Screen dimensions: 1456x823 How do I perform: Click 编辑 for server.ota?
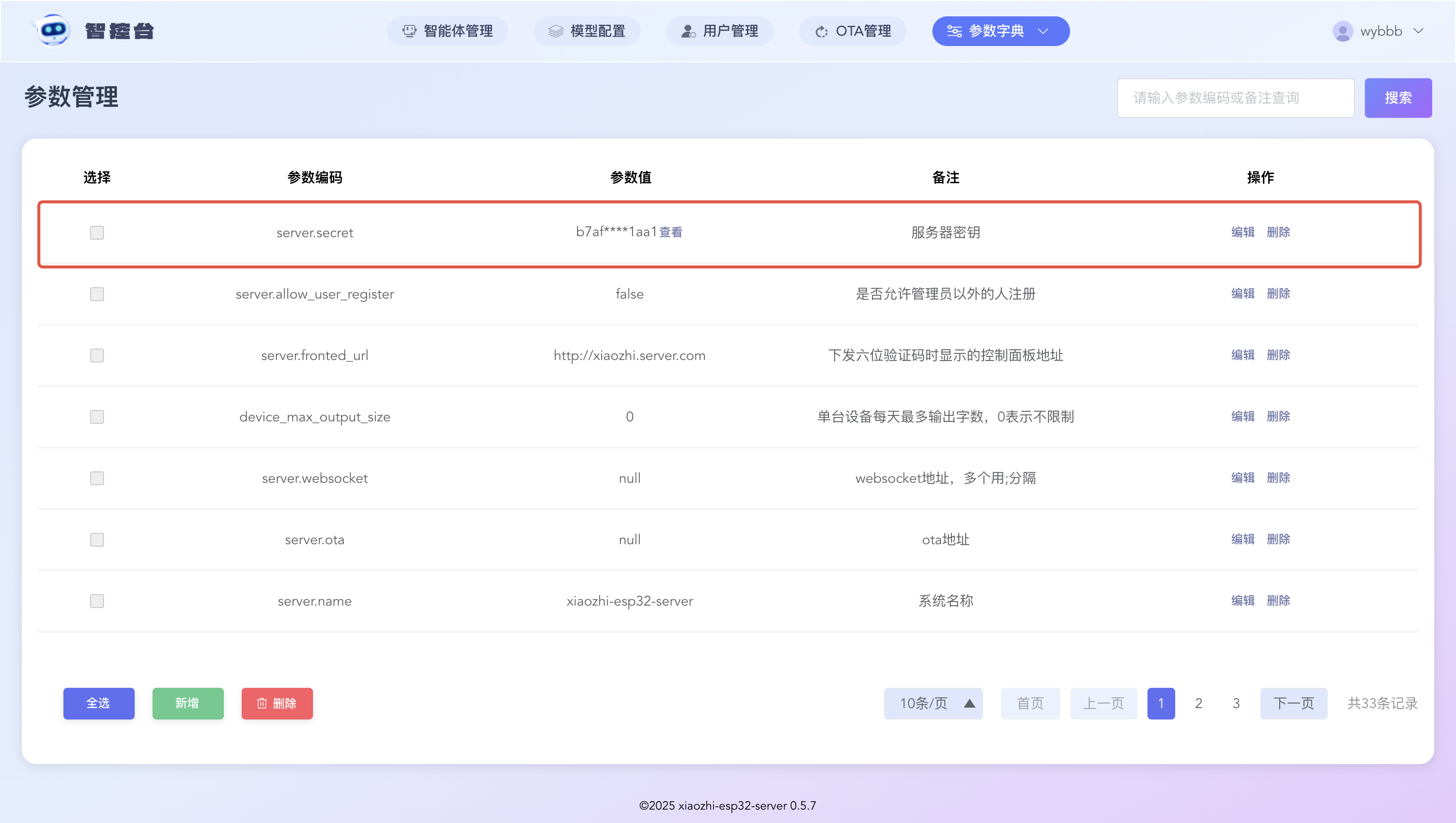[x=1243, y=539]
